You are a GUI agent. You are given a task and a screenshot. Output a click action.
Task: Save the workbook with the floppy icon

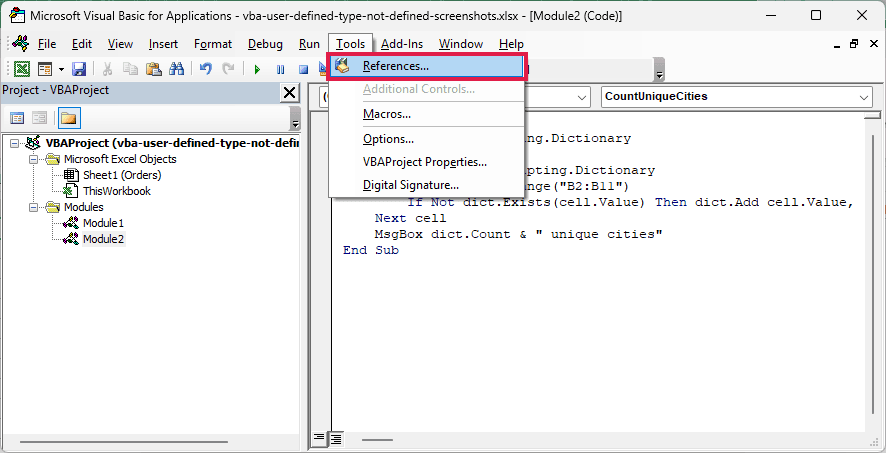(x=79, y=69)
